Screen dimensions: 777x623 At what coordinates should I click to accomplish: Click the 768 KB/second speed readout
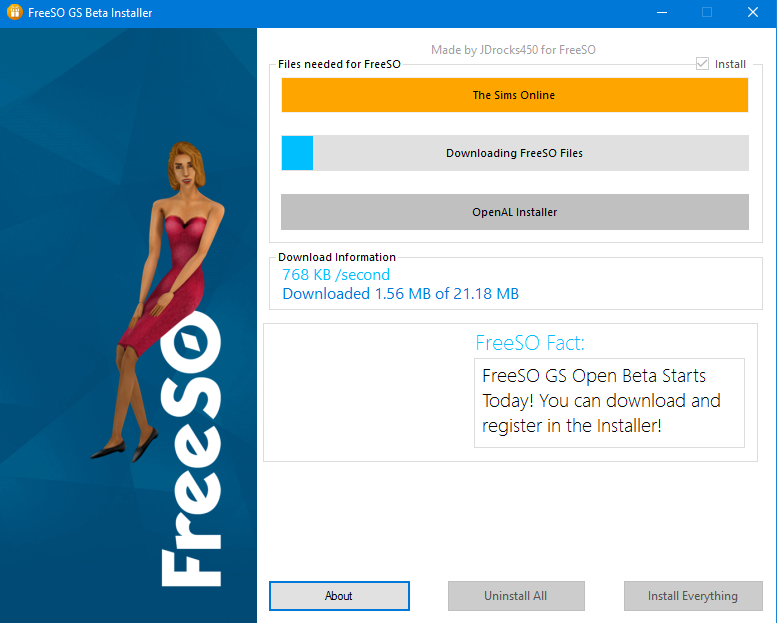336,274
